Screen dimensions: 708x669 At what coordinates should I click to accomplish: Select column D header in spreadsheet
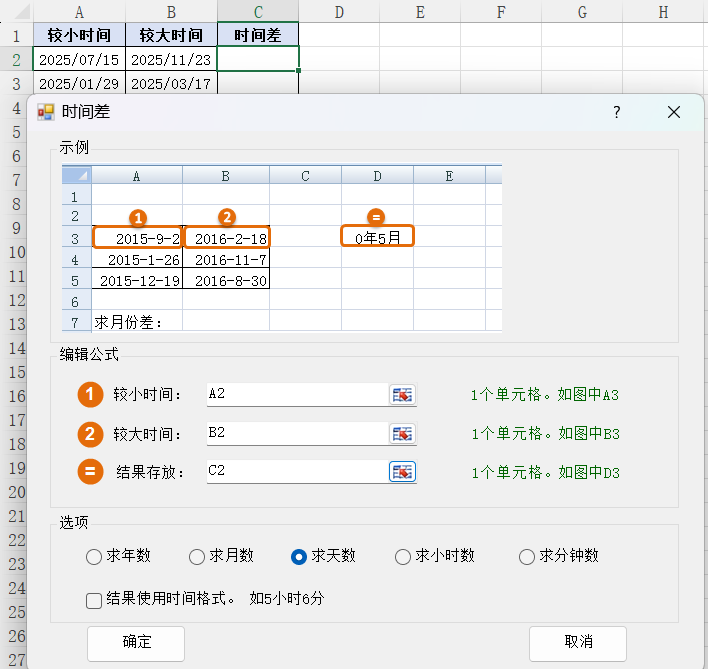click(x=339, y=12)
